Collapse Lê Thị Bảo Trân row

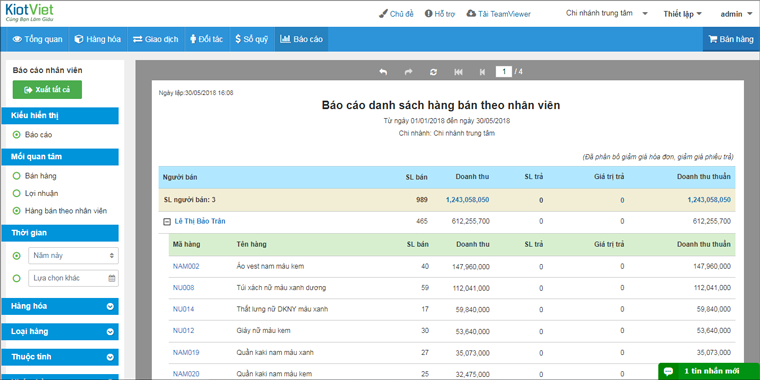(167, 222)
